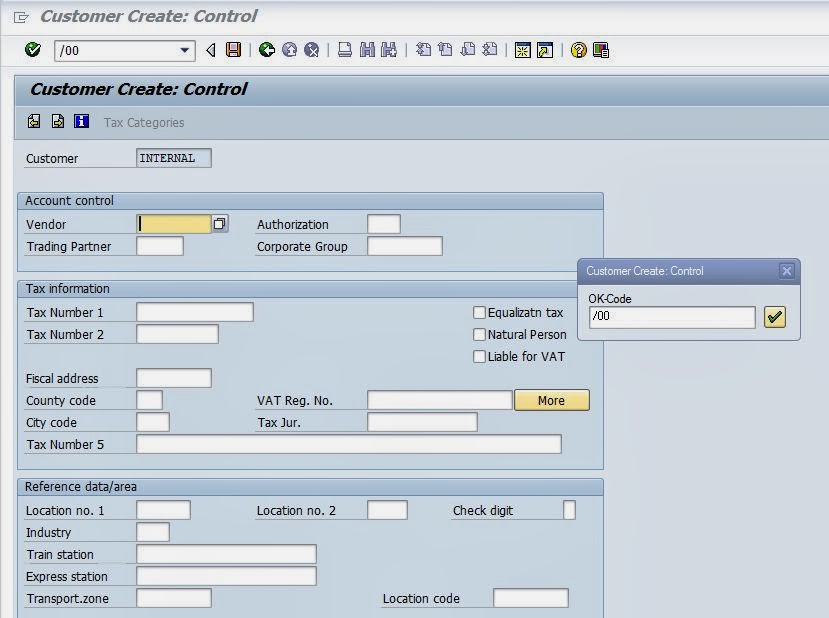Confirm the dialog with the checkmark button
Screen dimensions: 829x618
[775, 317]
